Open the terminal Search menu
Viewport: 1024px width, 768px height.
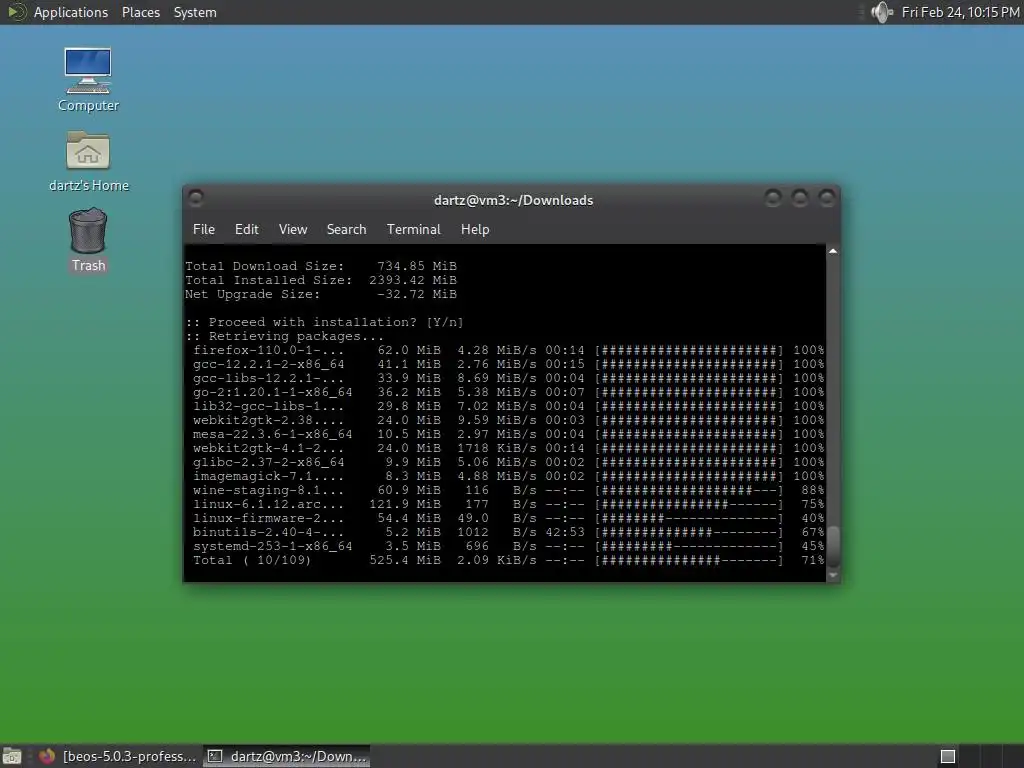click(346, 229)
